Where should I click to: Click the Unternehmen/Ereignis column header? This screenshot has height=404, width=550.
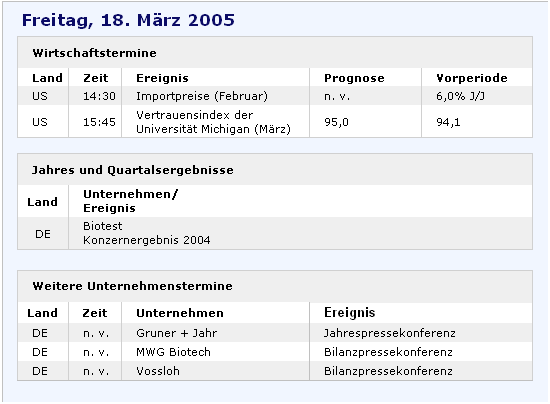pyautogui.click(x=130, y=201)
